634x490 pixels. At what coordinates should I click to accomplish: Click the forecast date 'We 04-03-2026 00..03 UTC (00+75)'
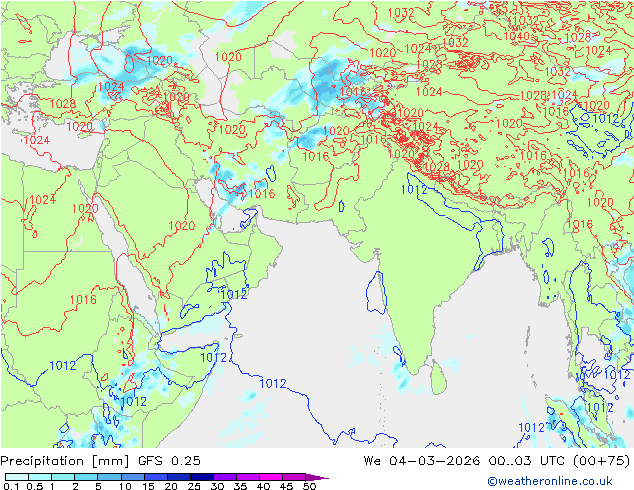coord(497,461)
